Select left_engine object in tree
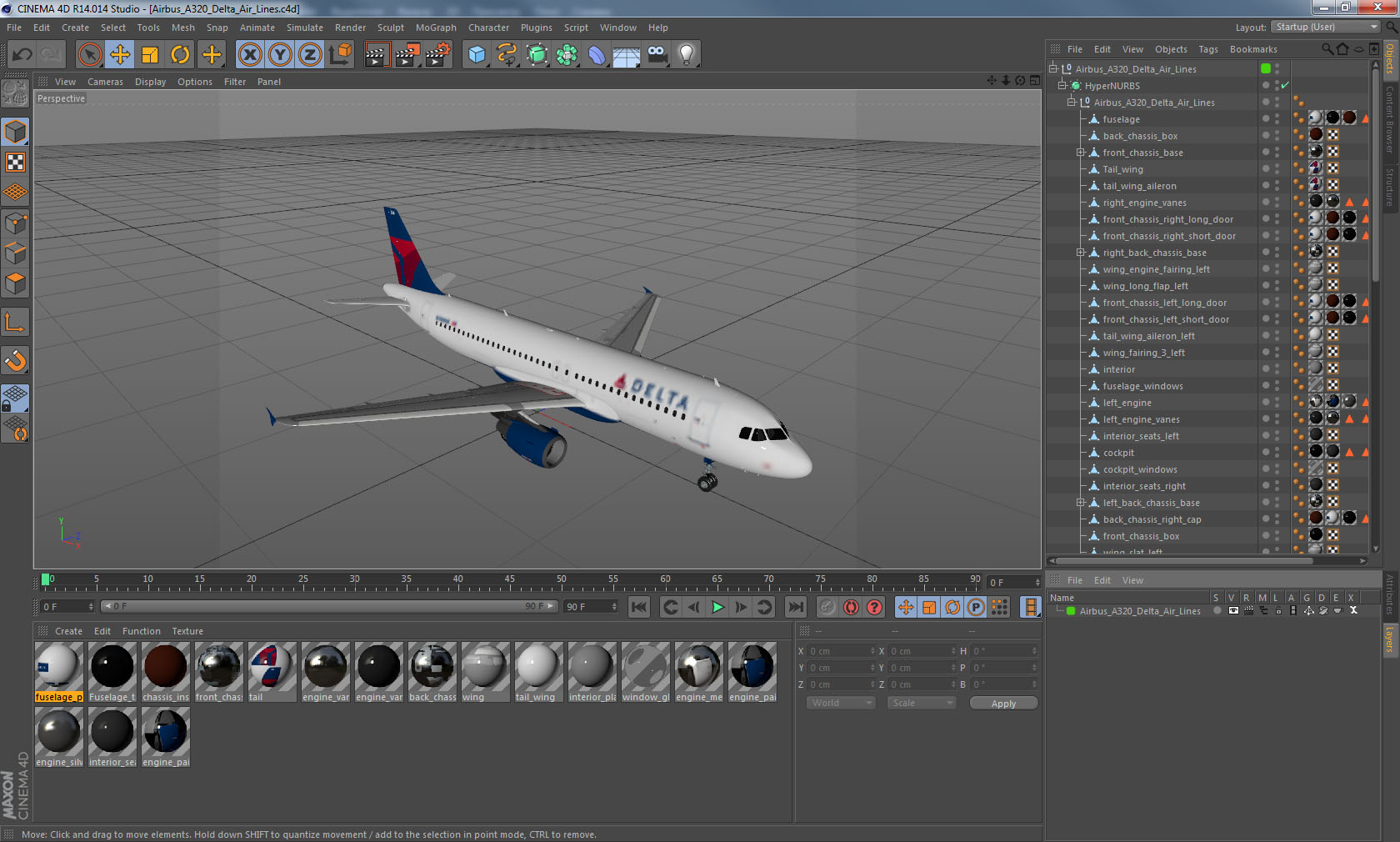 tap(1127, 403)
